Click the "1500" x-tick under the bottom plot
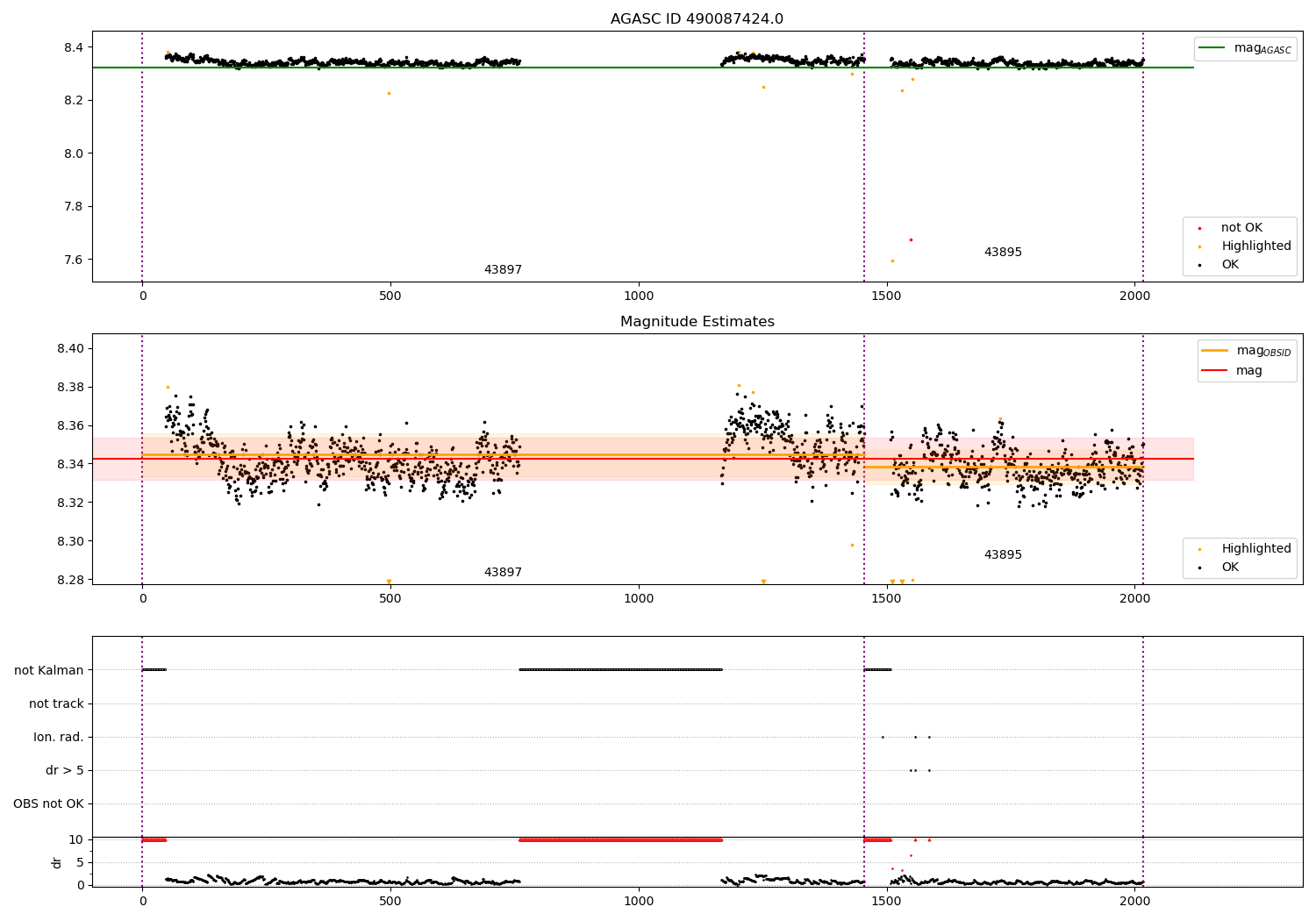The width and height of the screenshot is (1316, 921). [887, 900]
